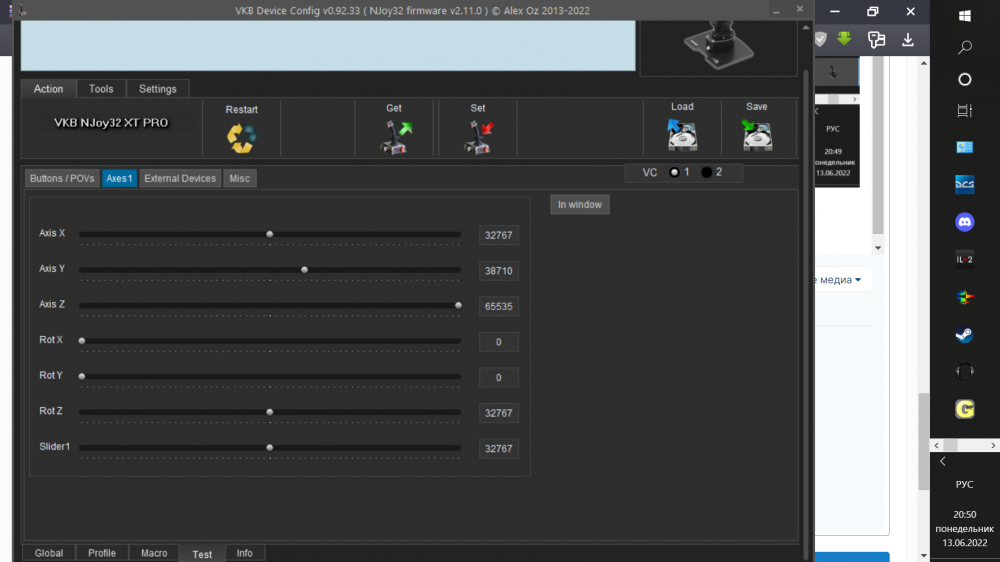
Task: Click the Axis Z value field 65535
Action: pos(499,307)
